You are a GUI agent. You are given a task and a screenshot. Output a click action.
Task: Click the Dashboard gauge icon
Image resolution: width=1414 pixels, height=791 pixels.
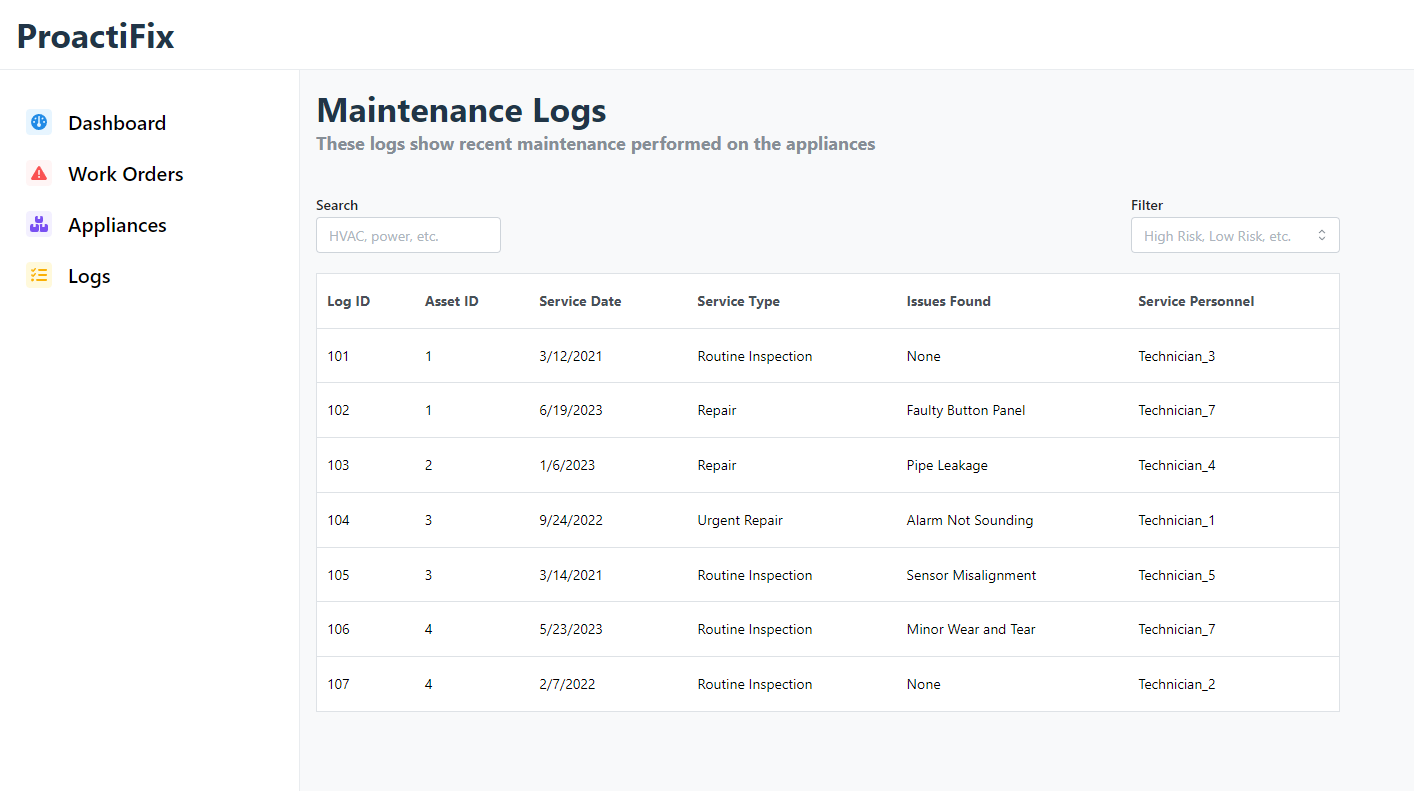[39, 122]
